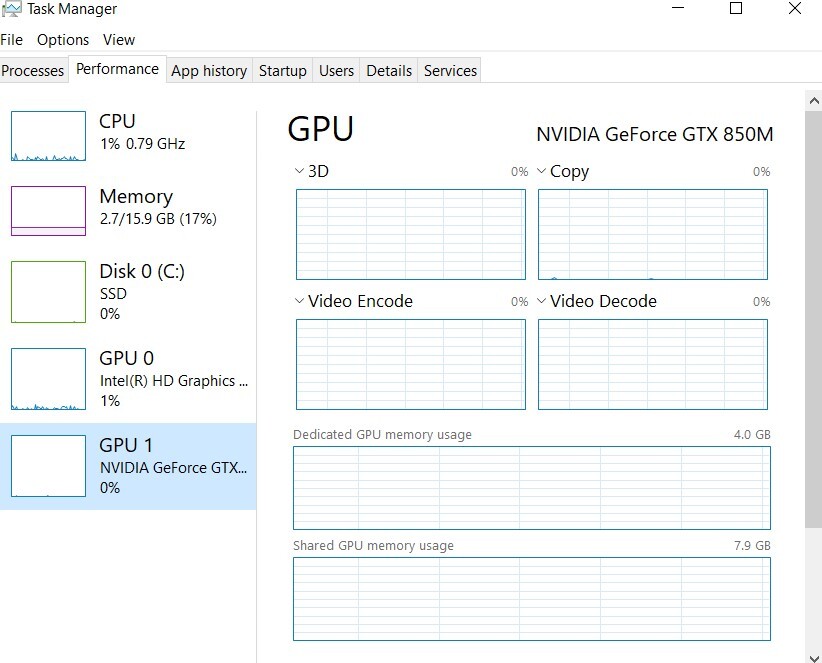This screenshot has width=822, height=663.
Task: Click the vertical scrollbar thumb
Action: click(x=814, y=319)
